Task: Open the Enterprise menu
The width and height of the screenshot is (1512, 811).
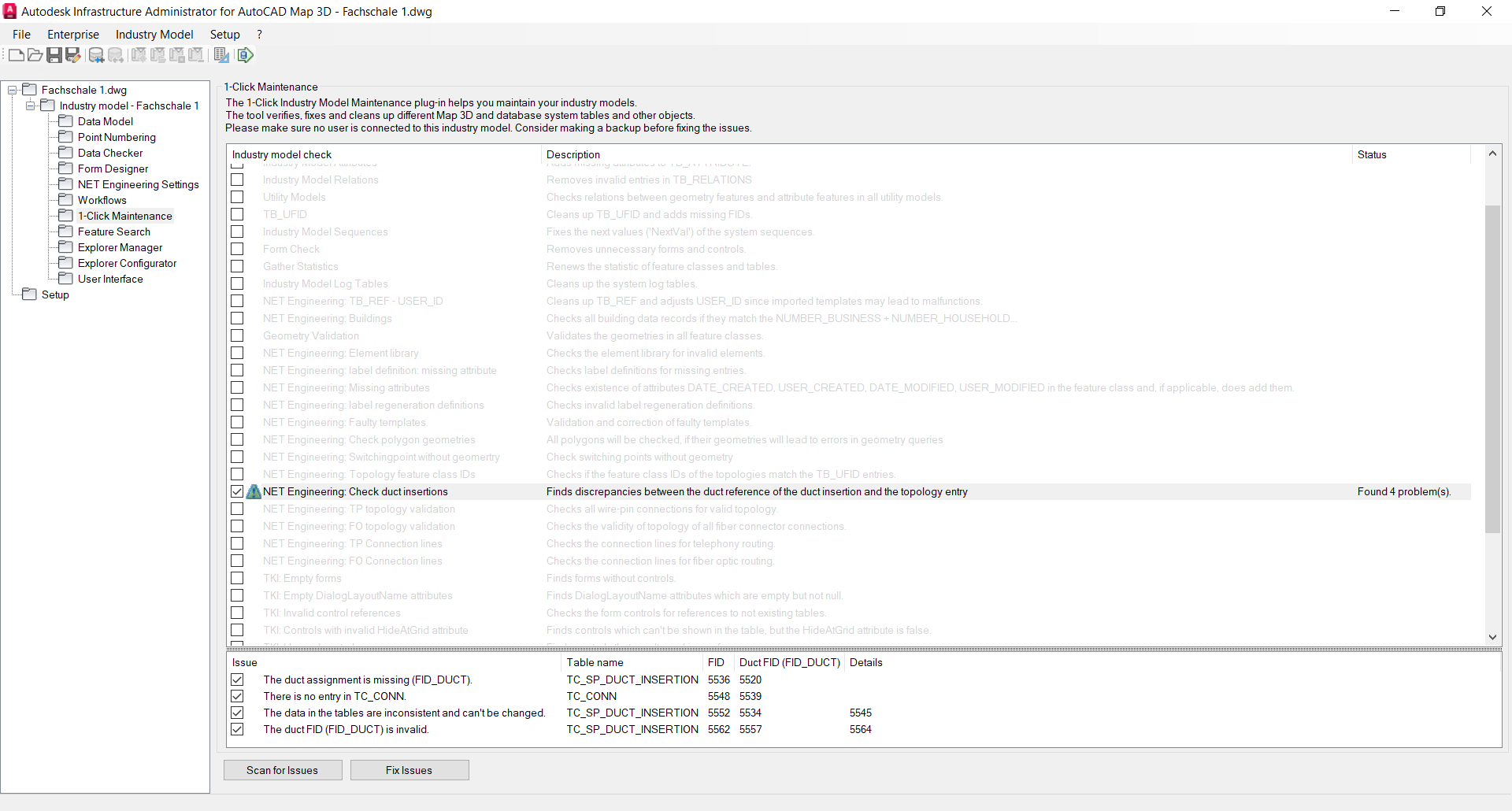Action: pyautogui.click(x=73, y=35)
